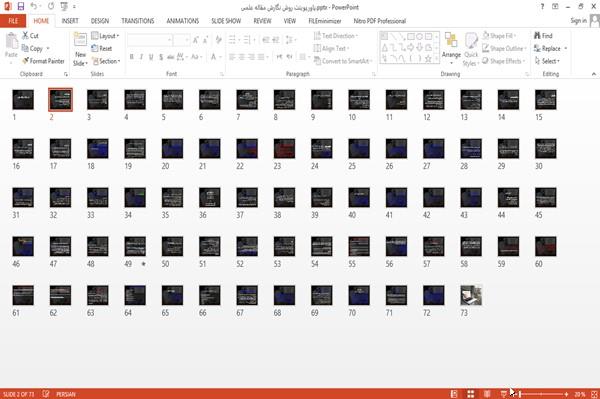Image resolution: width=600 pixels, height=399 pixels.
Task: Click the Paste clipboard icon
Action: point(11,41)
